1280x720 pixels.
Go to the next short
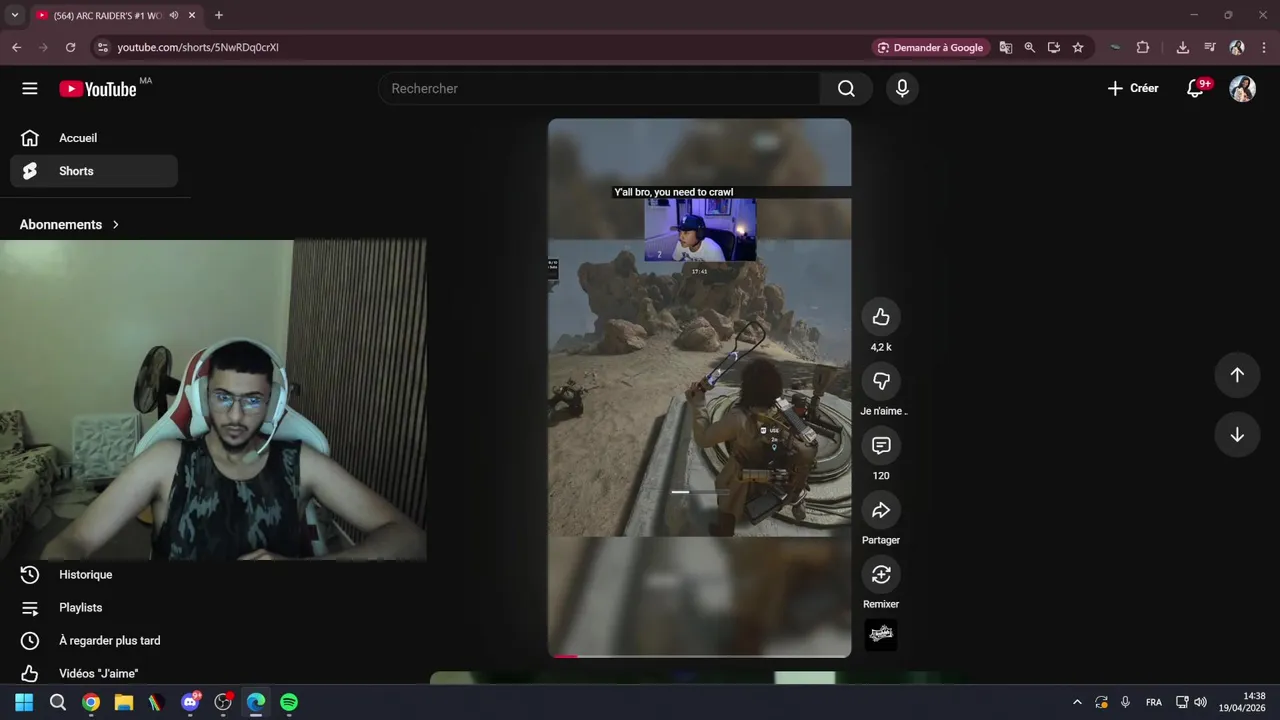pos(1237,435)
